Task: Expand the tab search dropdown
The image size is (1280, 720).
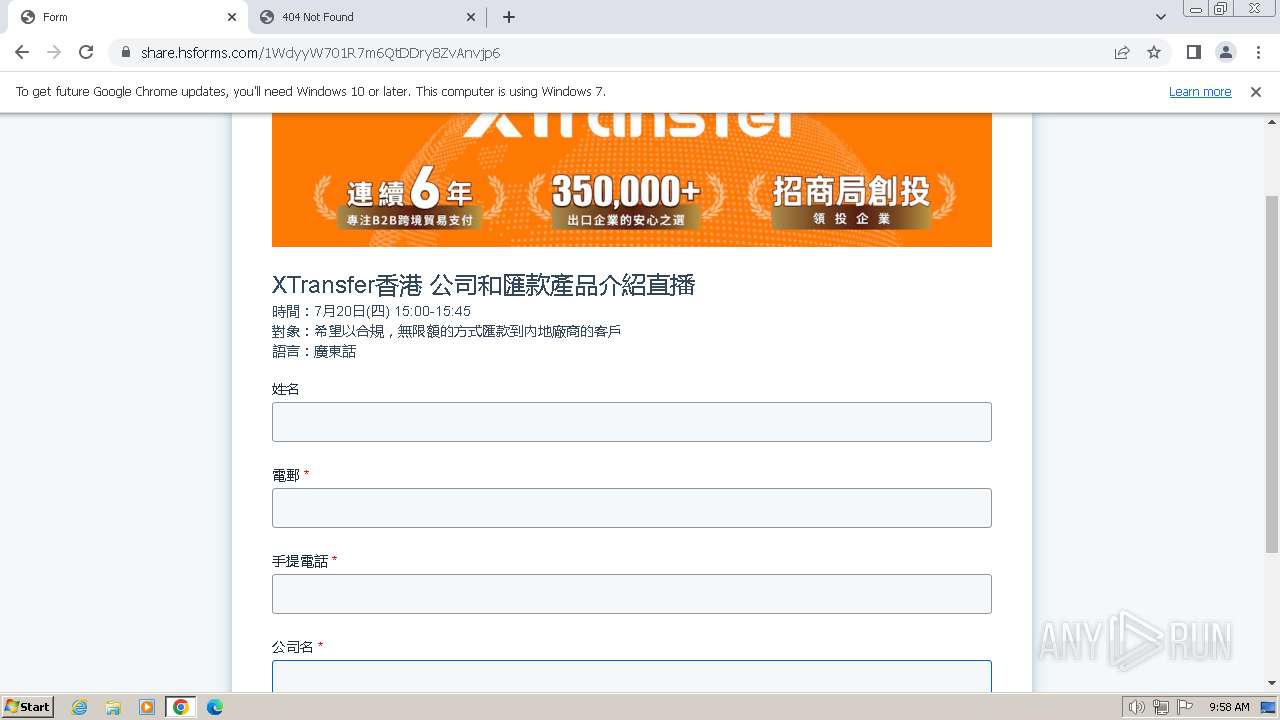Action: 1160,17
